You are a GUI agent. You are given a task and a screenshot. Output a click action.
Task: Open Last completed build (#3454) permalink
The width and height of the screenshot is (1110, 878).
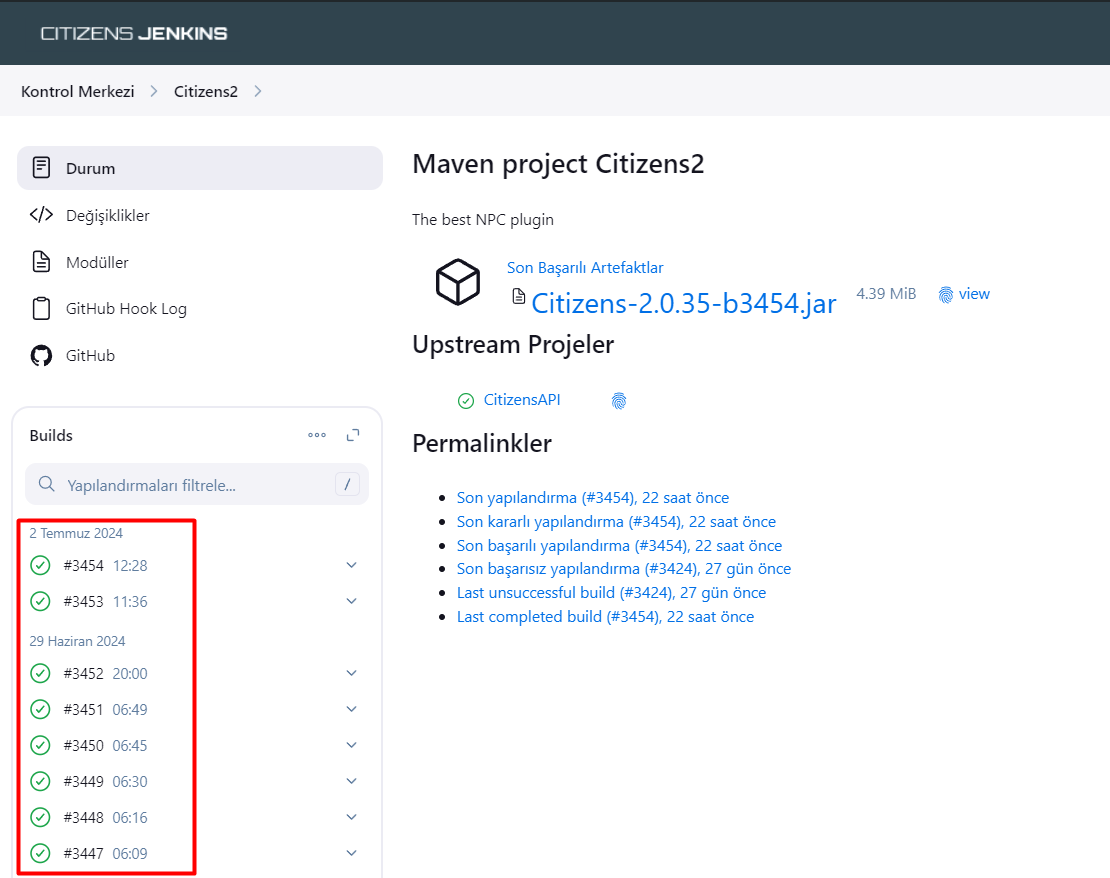pyautogui.click(x=605, y=617)
